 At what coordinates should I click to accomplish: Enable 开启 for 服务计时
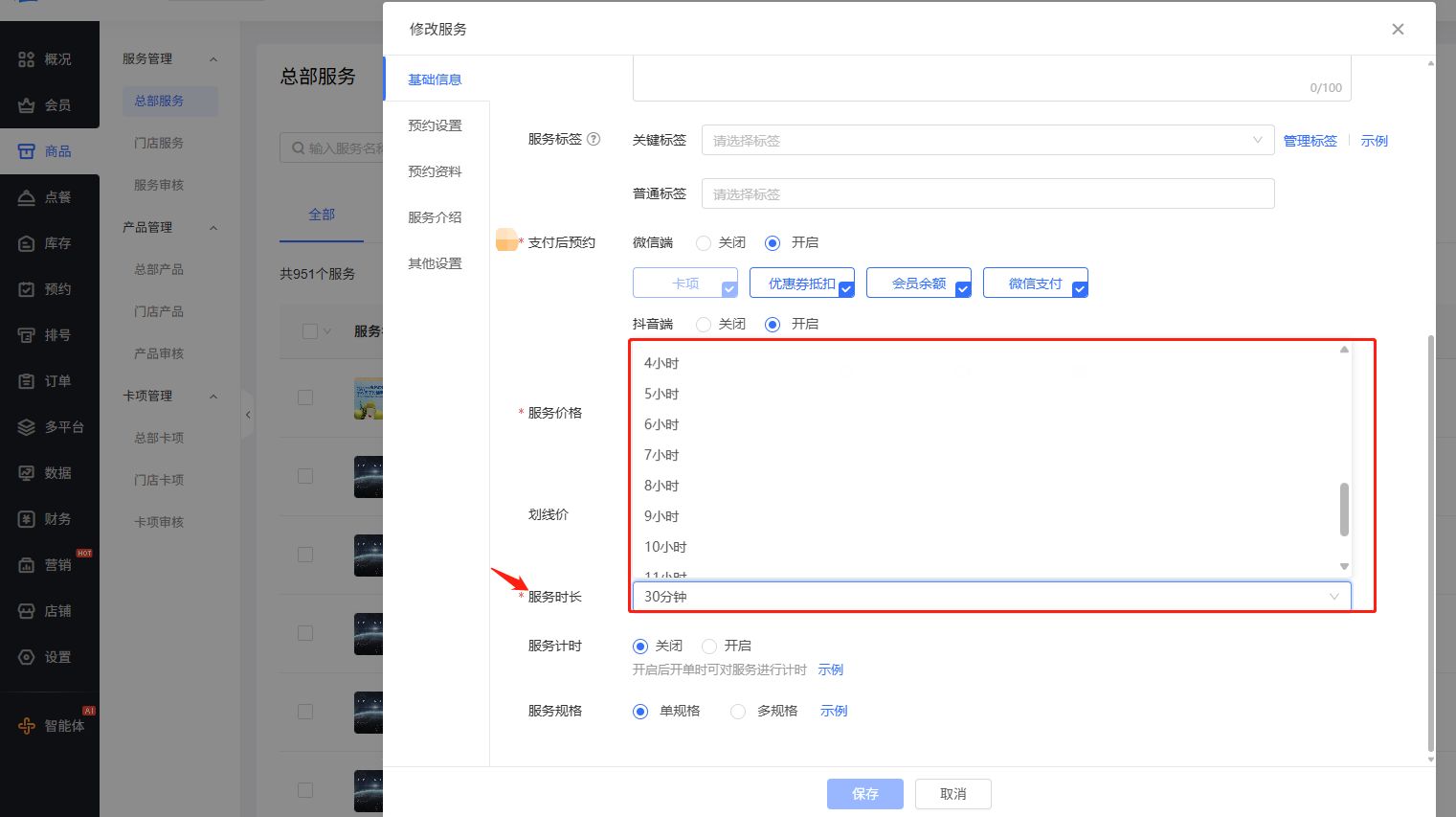[x=709, y=647]
